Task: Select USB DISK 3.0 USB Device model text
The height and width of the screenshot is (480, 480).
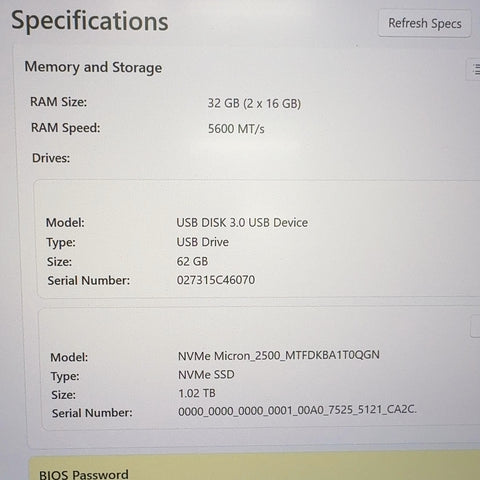Action: pyautogui.click(x=242, y=222)
